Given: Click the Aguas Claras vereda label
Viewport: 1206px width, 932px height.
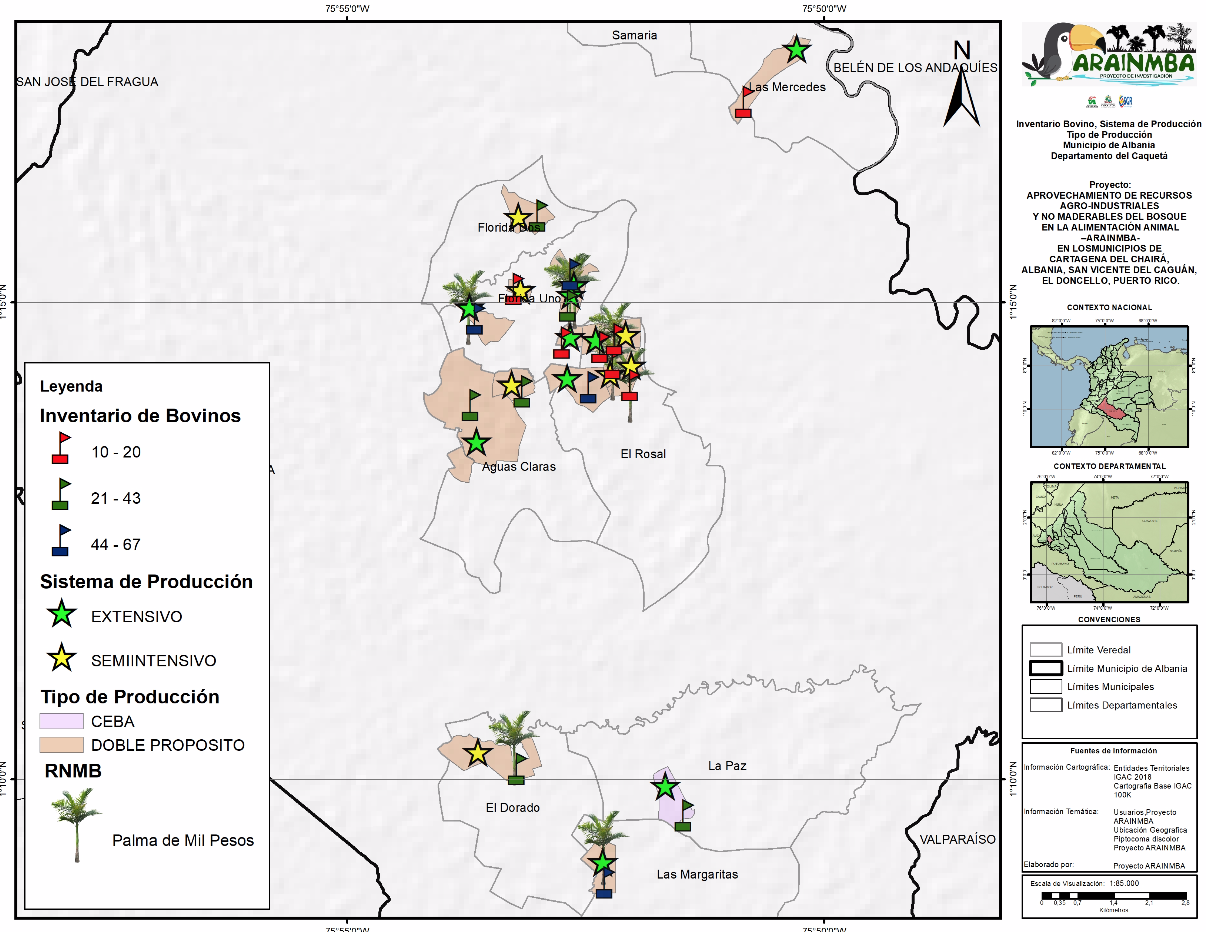Looking at the screenshot, I should point(518,467).
